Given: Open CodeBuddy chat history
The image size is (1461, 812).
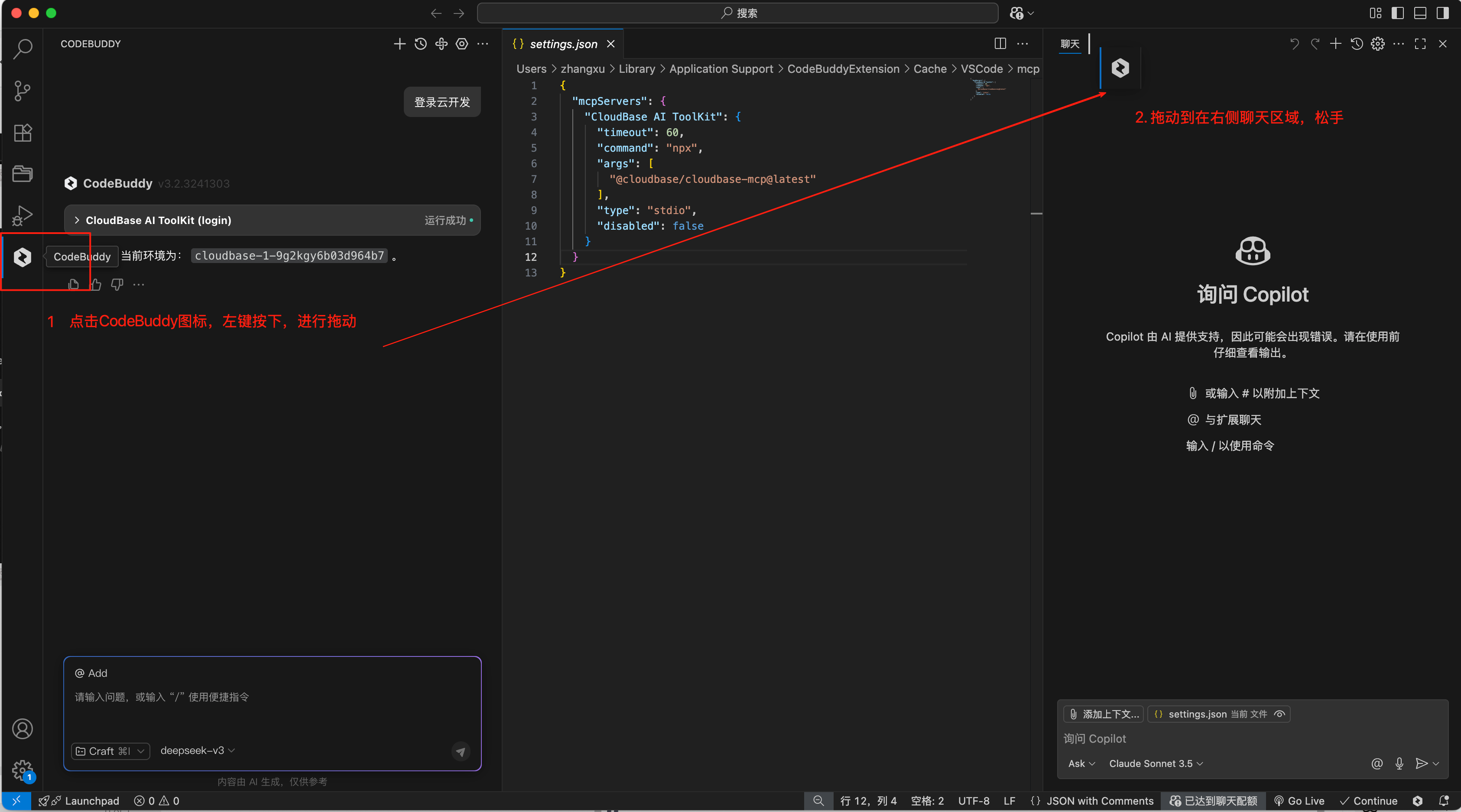Looking at the screenshot, I should coord(420,44).
